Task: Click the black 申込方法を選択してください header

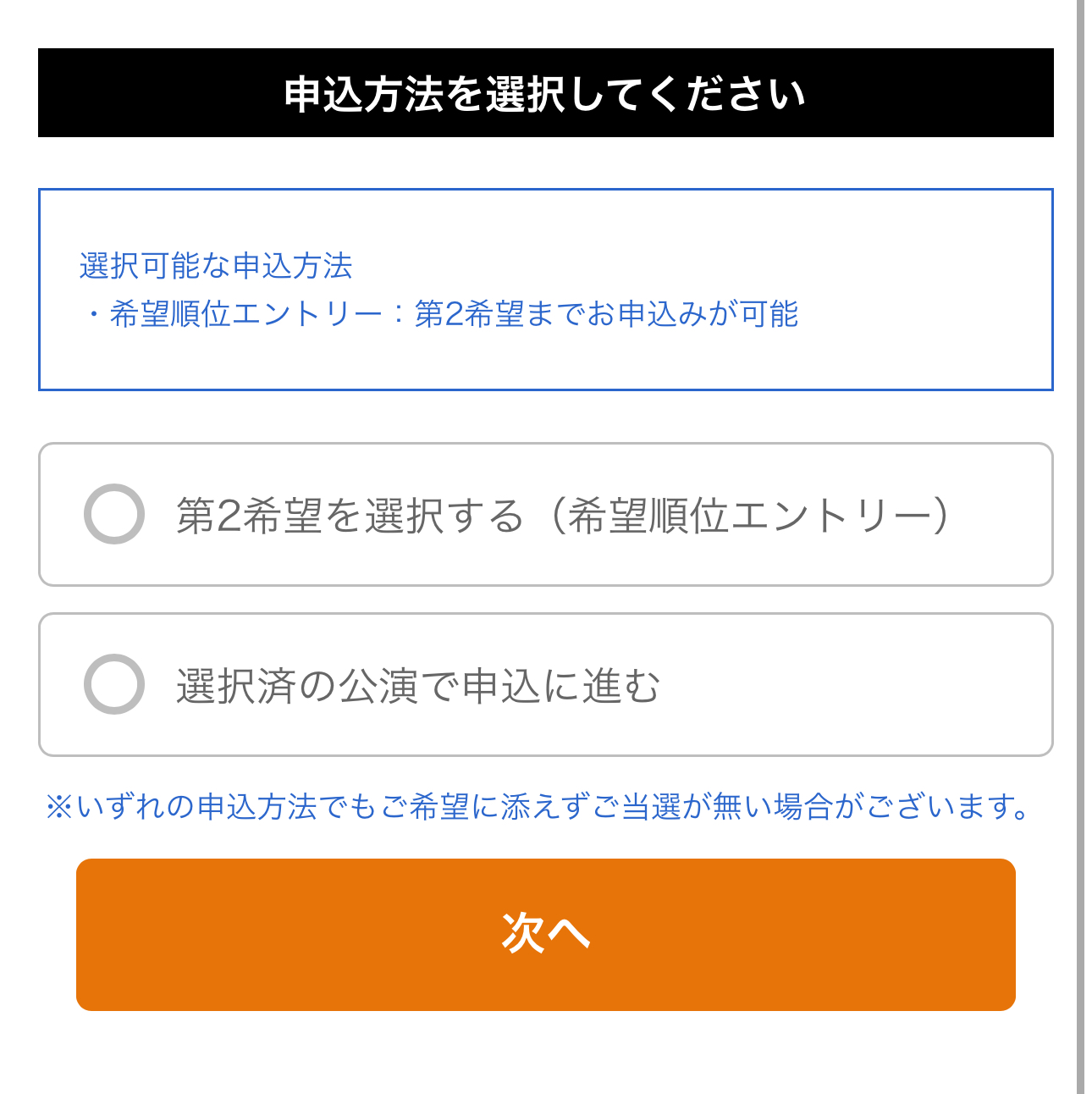Action: coord(545,93)
